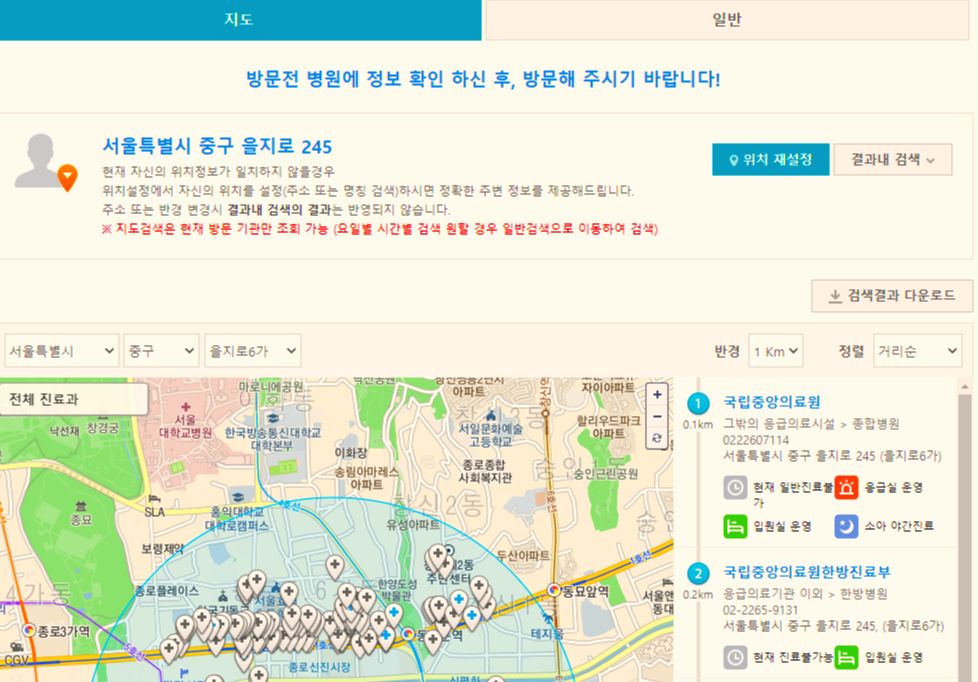The width and height of the screenshot is (978, 682).
Task: Click the 현재 일반진료불가 clock icon
Action: coord(735,487)
